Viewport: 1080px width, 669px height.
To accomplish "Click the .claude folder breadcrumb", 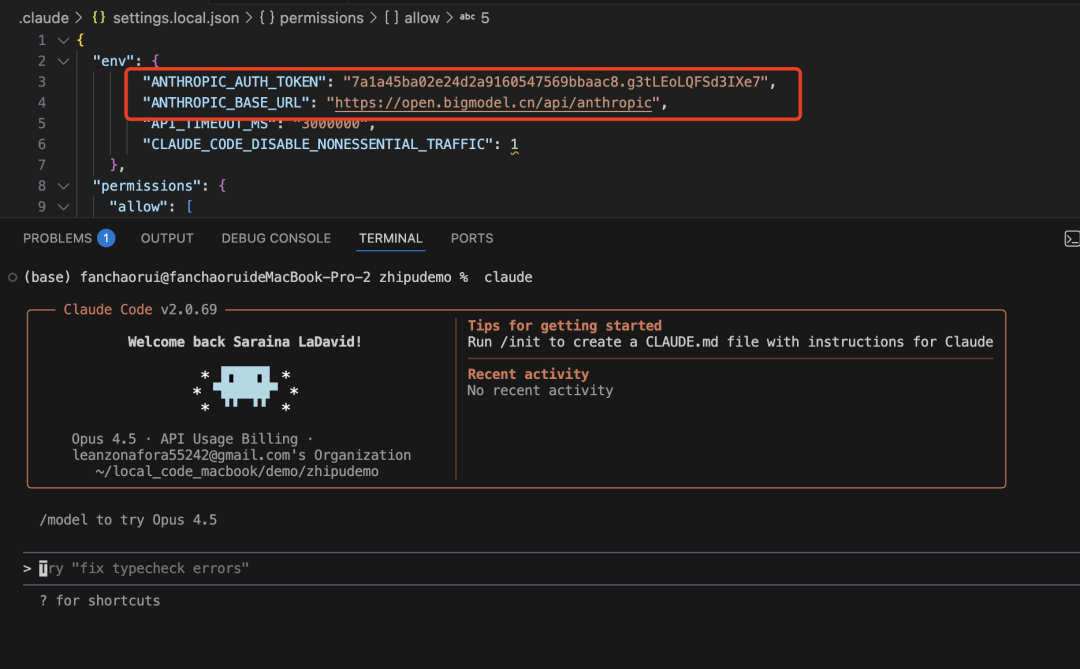I will pos(44,18).
